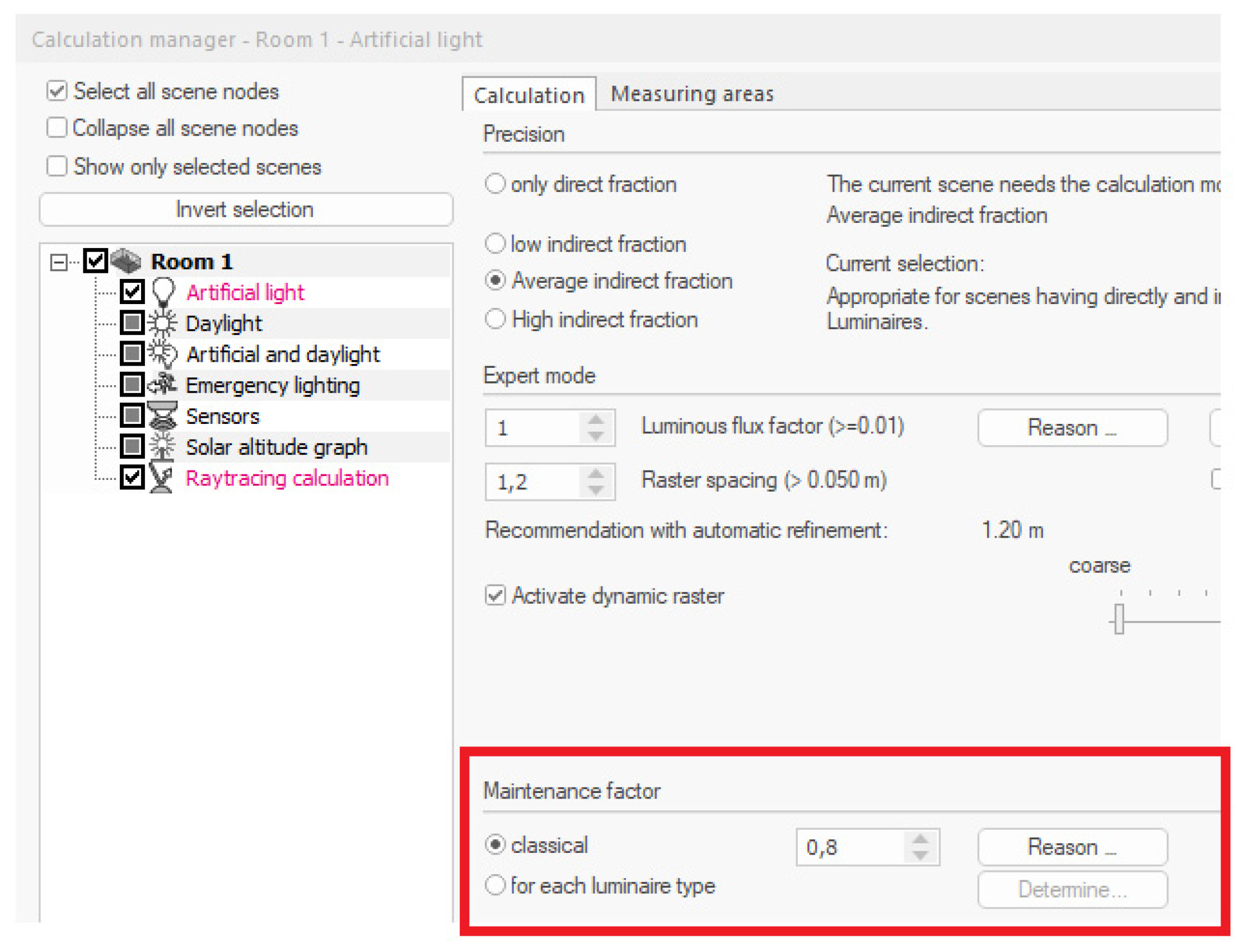
Task: Click the Emergency lighting icon
Action: pos(162,385)
